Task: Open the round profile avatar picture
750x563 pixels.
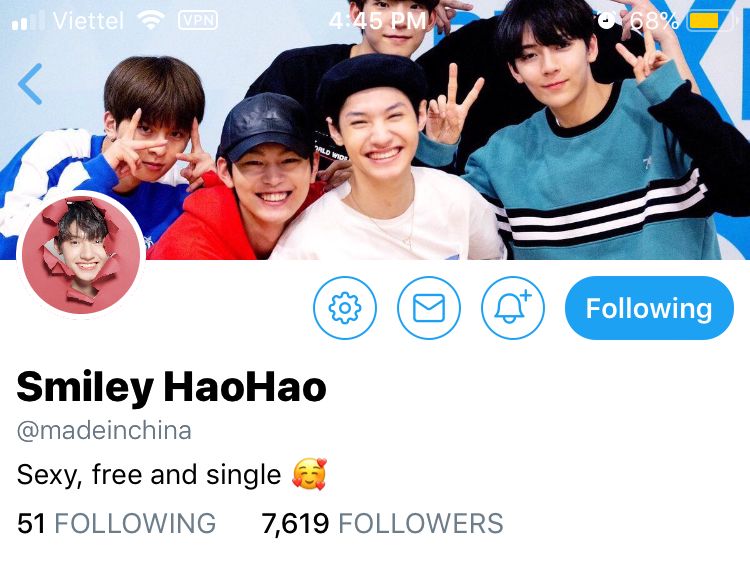Action: tap(81, 254)
